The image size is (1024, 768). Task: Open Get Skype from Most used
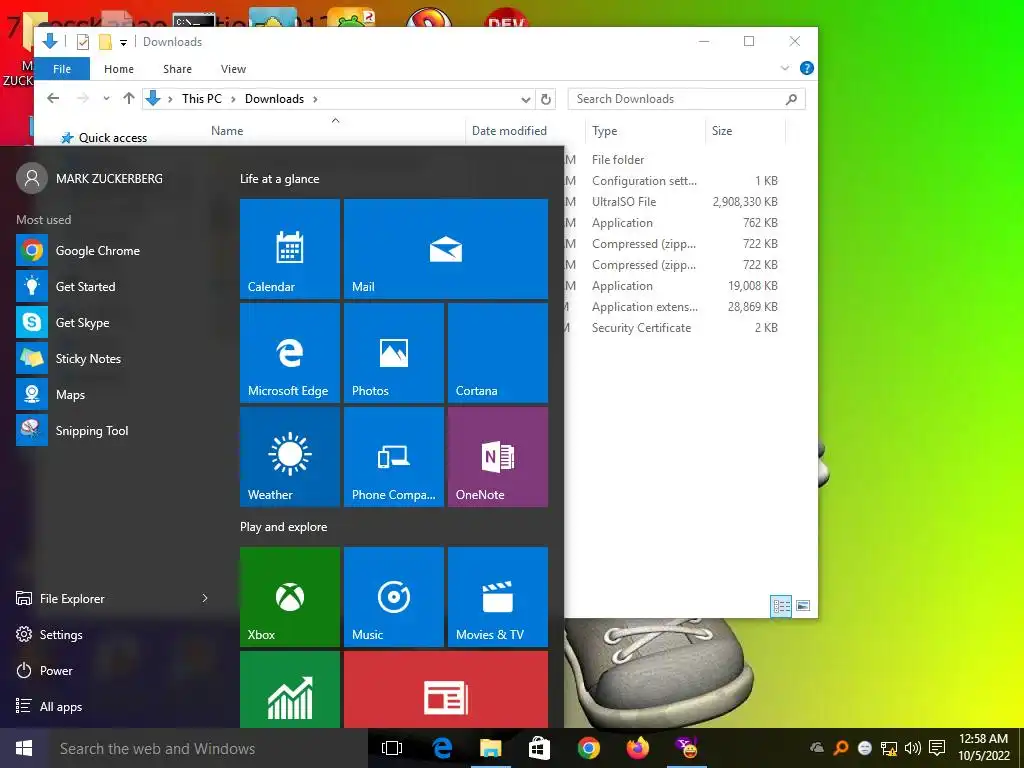click(118, 323)
